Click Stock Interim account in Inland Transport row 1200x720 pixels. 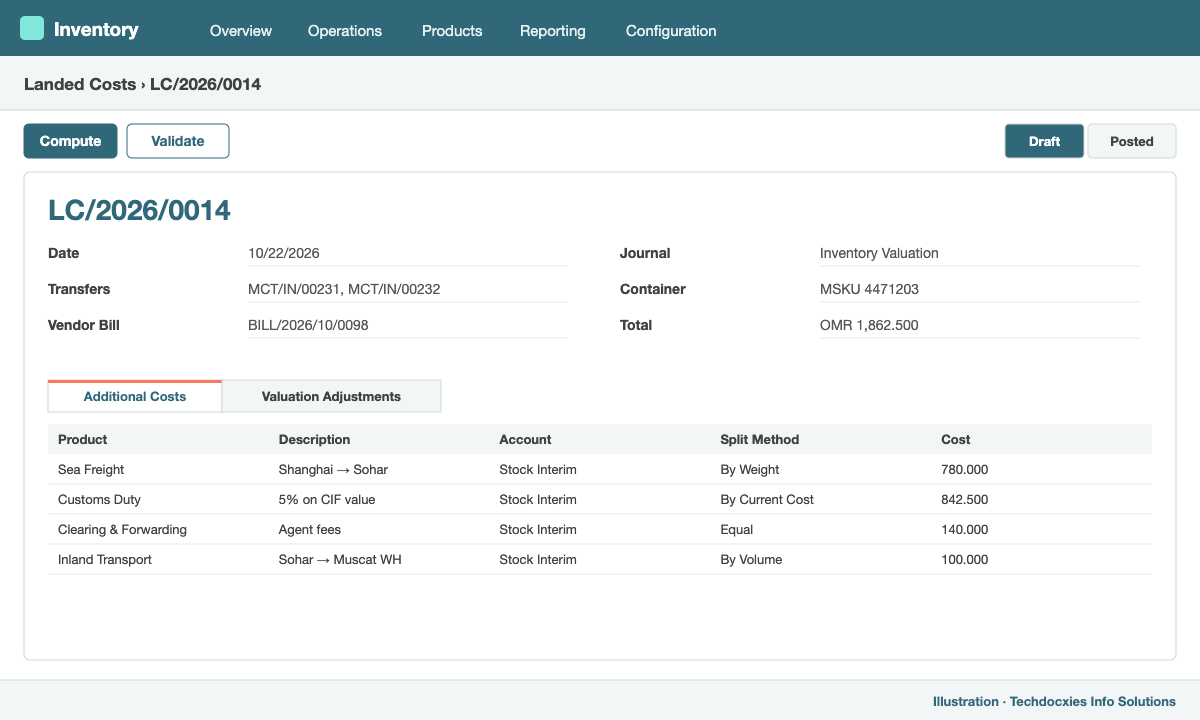pos(538,559)
